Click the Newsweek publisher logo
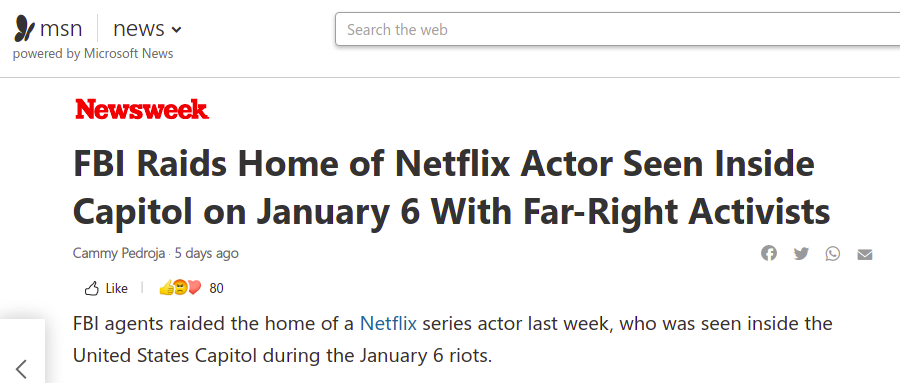The width and height of the screenshot is (900, 383). (x=142, y=109)
